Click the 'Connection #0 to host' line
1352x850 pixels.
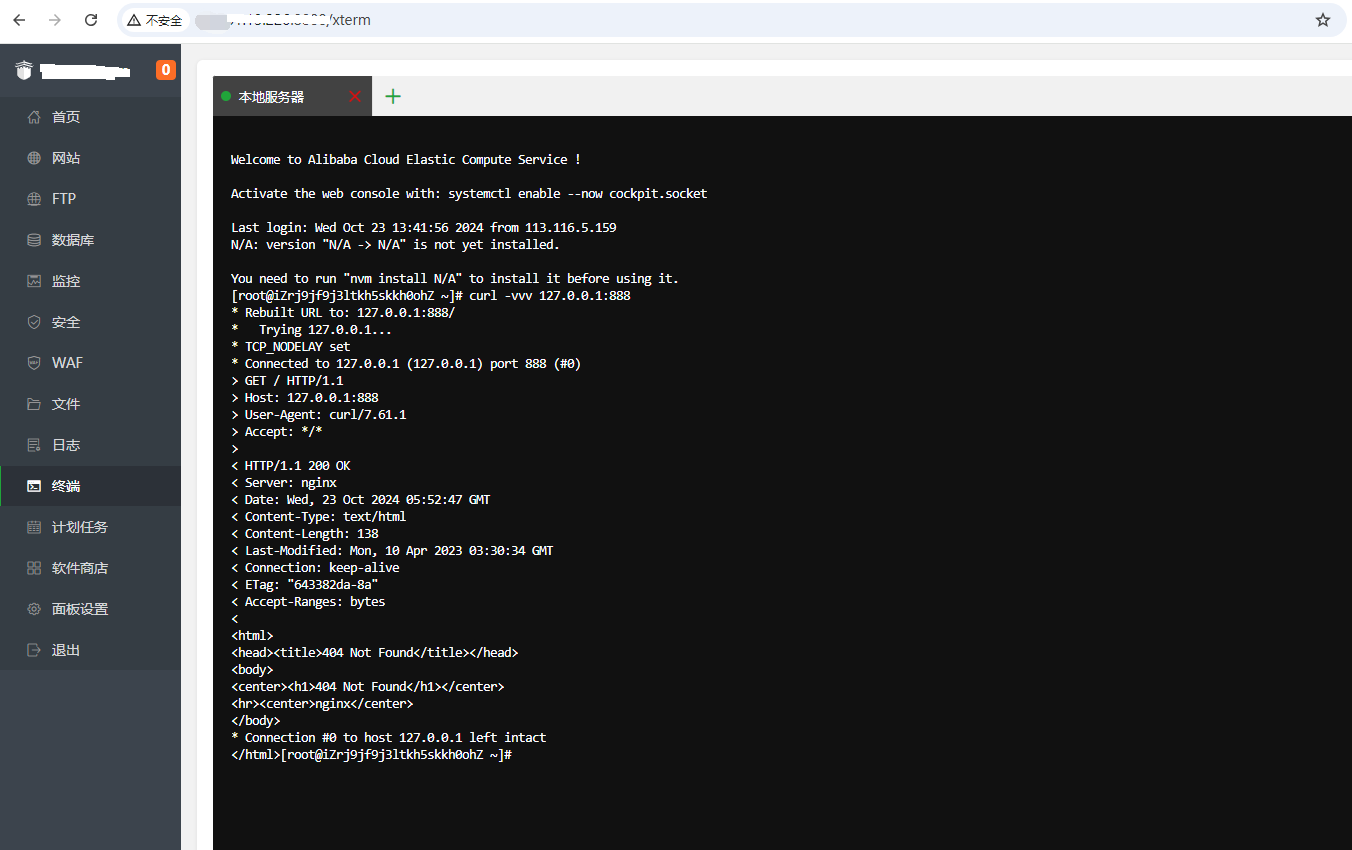[x=389, y=738]
